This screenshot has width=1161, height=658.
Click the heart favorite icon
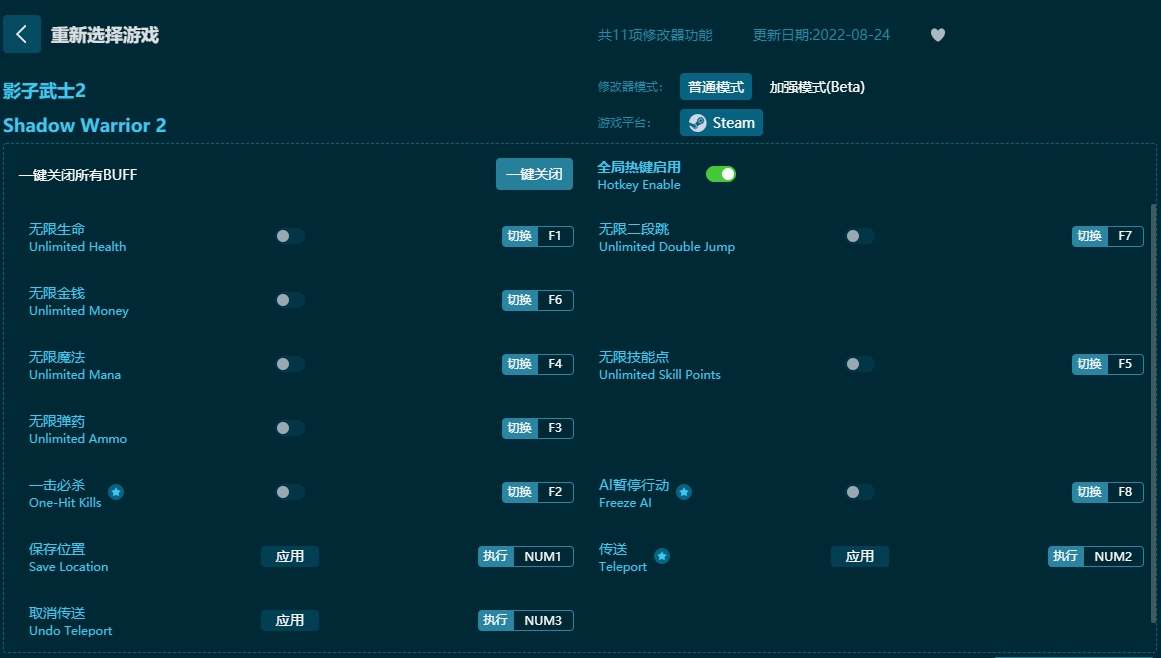tap(937, 34)
